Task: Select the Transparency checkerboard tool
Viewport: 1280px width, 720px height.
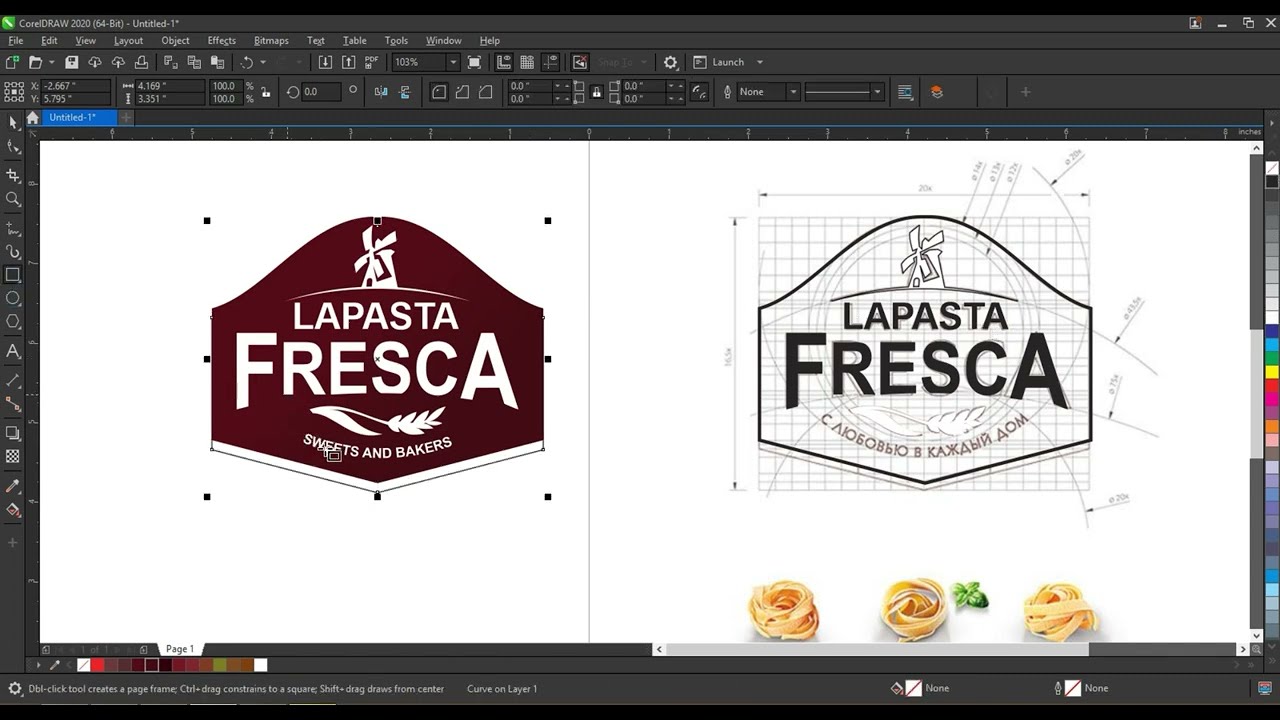Action: coord(13,456)
